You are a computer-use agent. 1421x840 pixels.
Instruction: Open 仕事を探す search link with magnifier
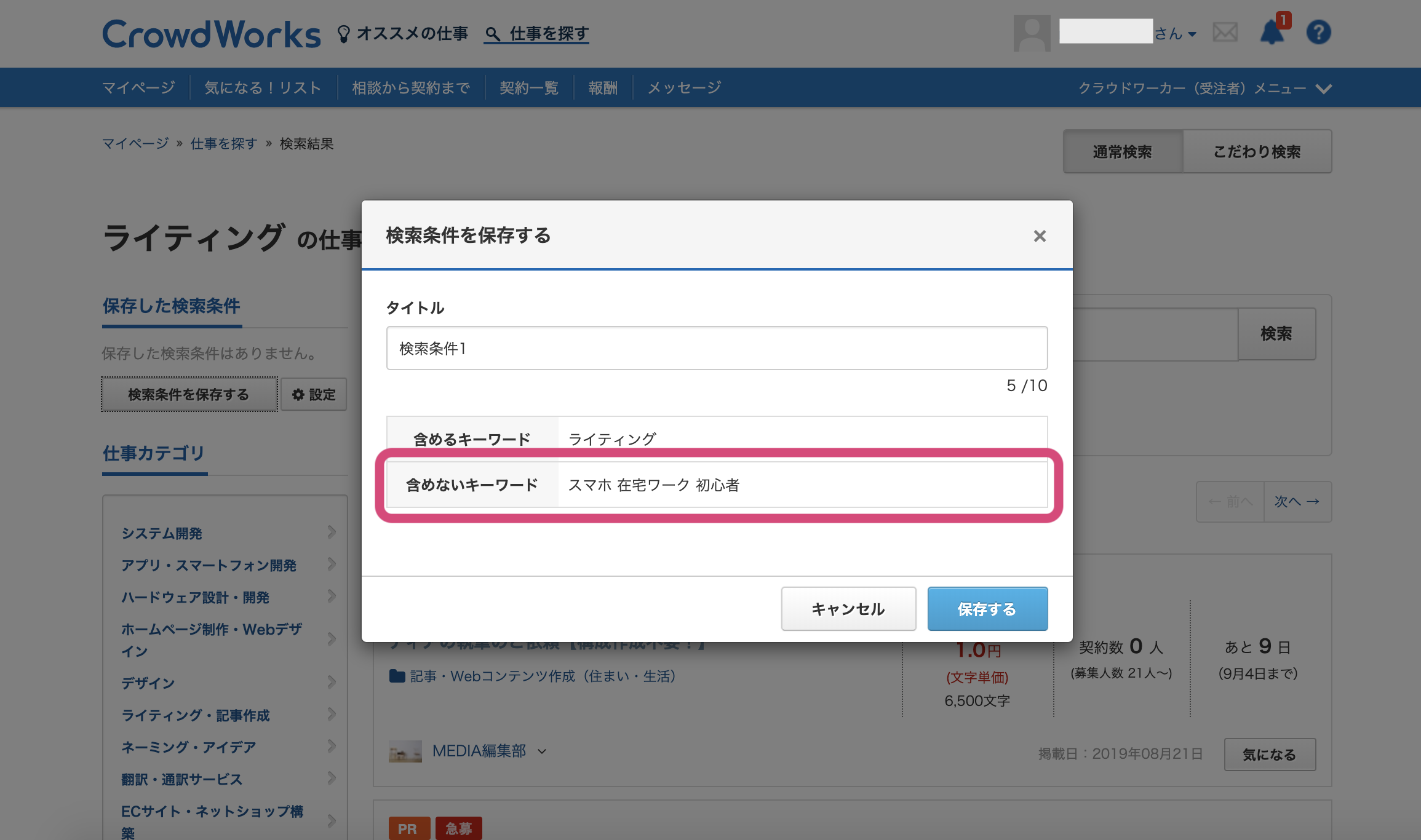(536, 34)
